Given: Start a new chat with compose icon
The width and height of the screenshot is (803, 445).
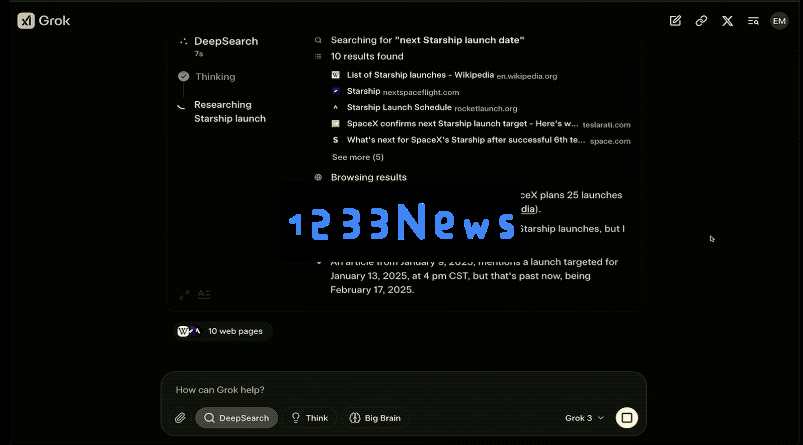Looking at the screenshot, I should (x=675, y=20).
